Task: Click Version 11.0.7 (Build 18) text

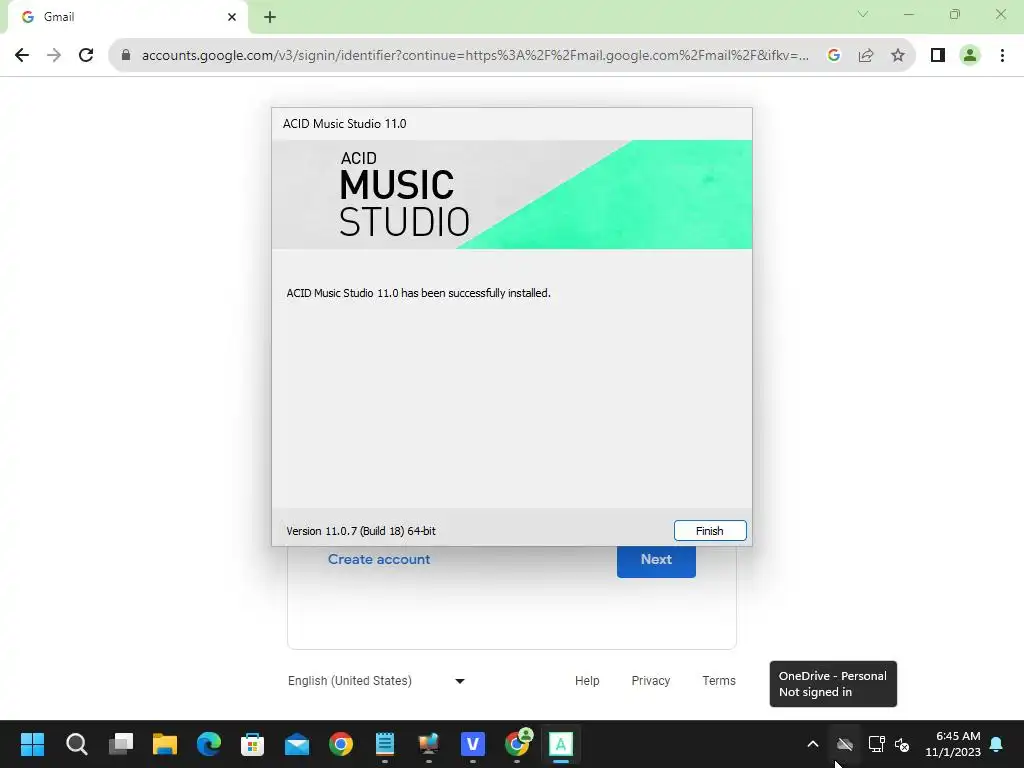Action: coord(360,531)
